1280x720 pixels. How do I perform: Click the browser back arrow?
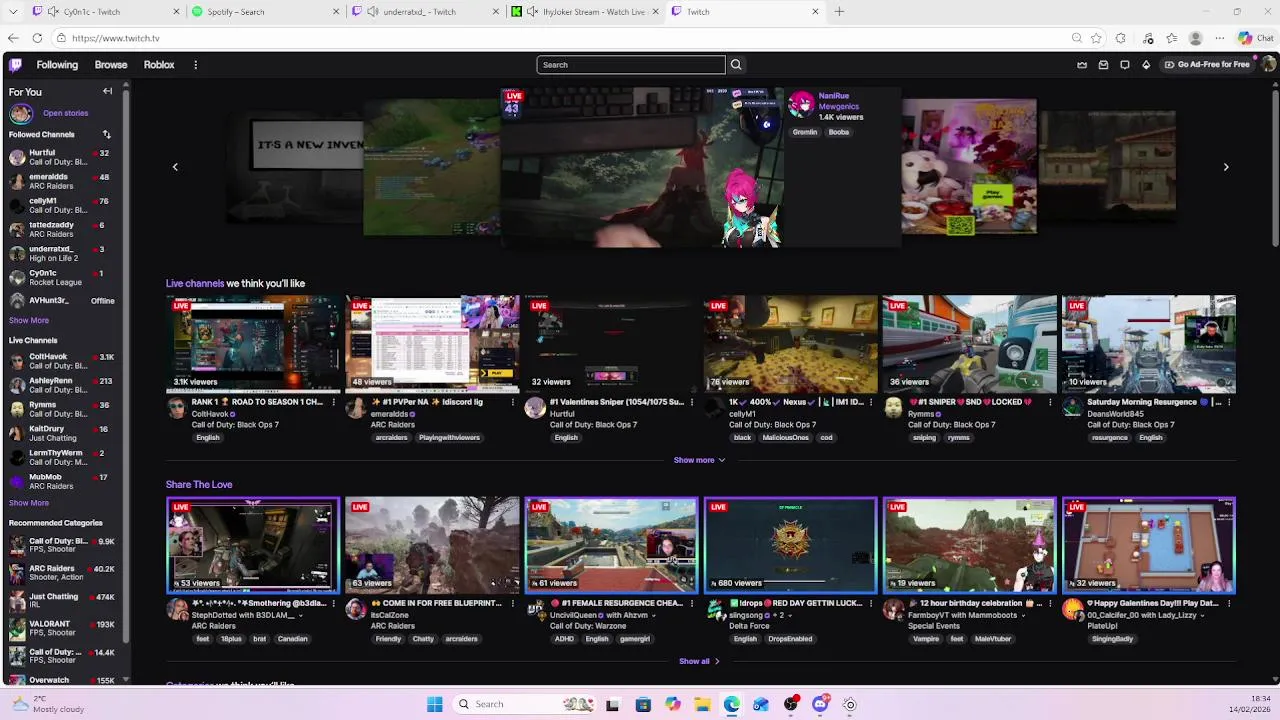13,38
